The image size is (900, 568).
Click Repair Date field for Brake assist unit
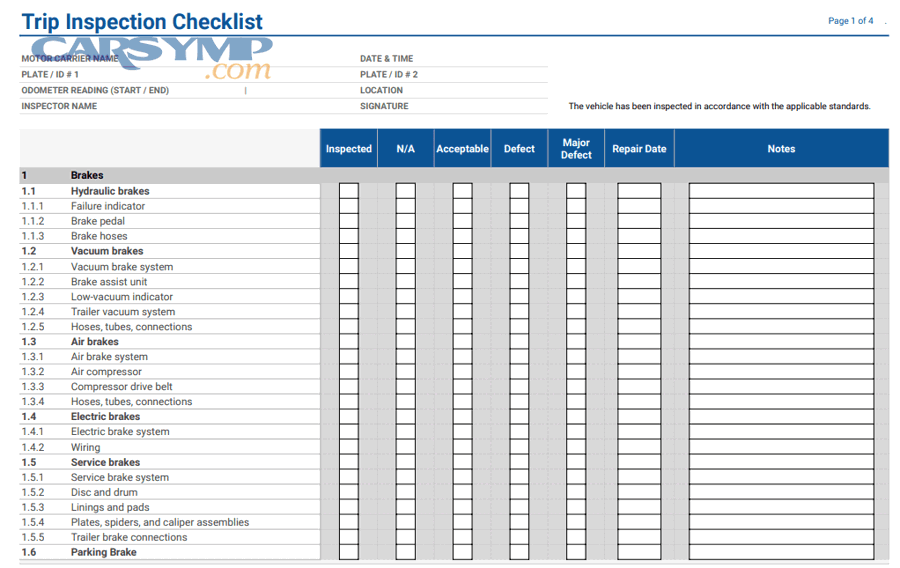coord(639,282)
